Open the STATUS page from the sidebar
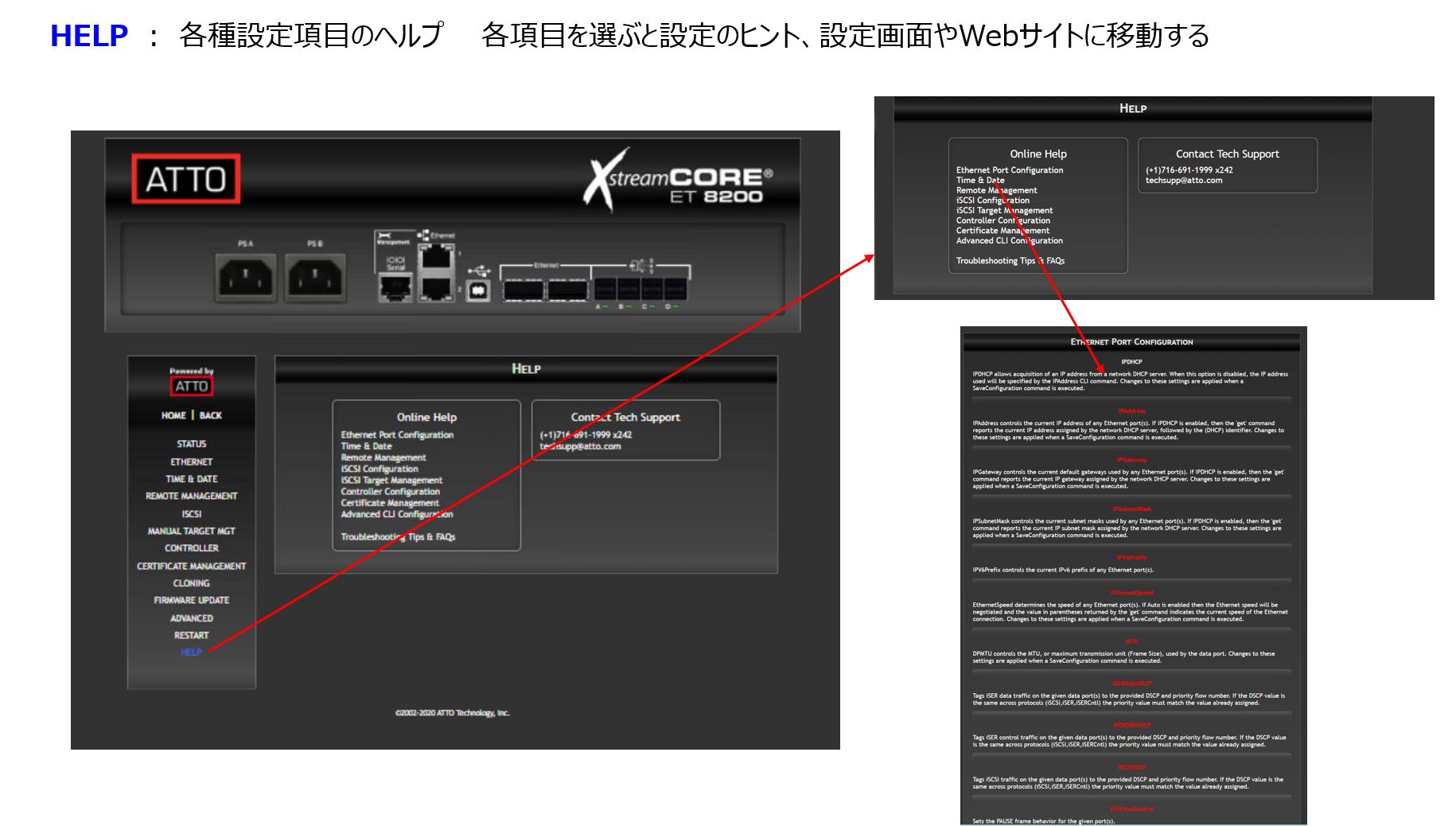This screenshot has width=1456, height=826. point(191,444)
